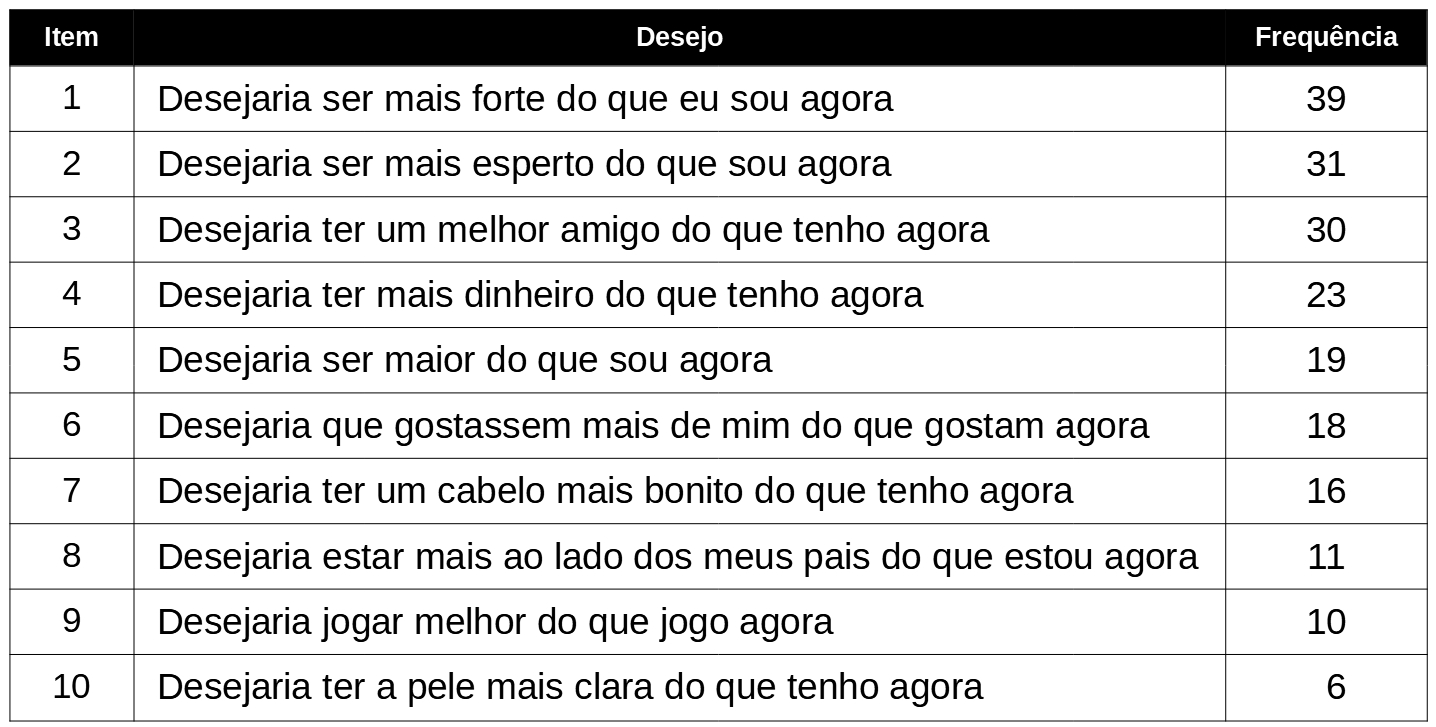Click the Item column header
This screenshot has width=1436, height=727.
click(71, 38)
